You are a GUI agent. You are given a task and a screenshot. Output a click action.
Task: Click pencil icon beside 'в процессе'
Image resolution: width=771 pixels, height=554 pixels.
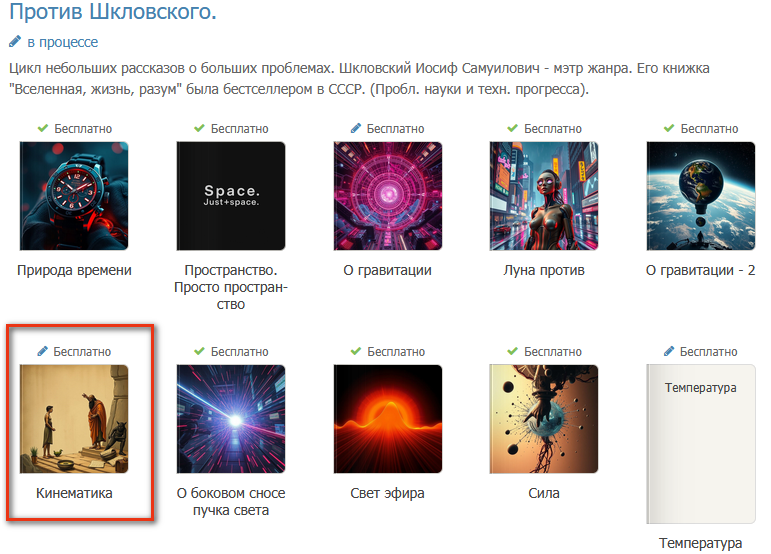[15, 42]
